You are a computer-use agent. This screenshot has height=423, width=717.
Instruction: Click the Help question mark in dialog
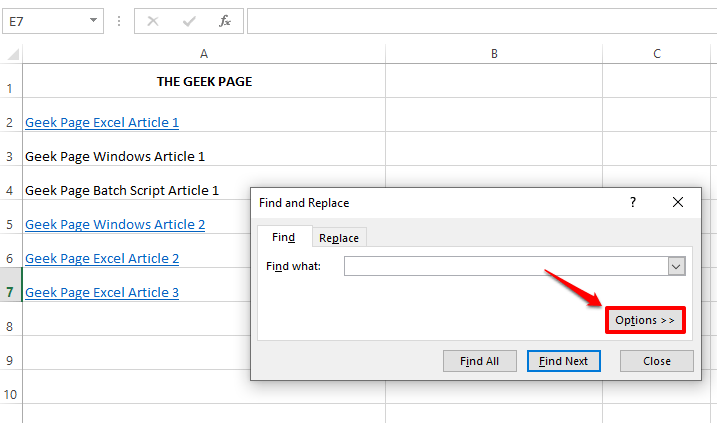pos(632,202)
